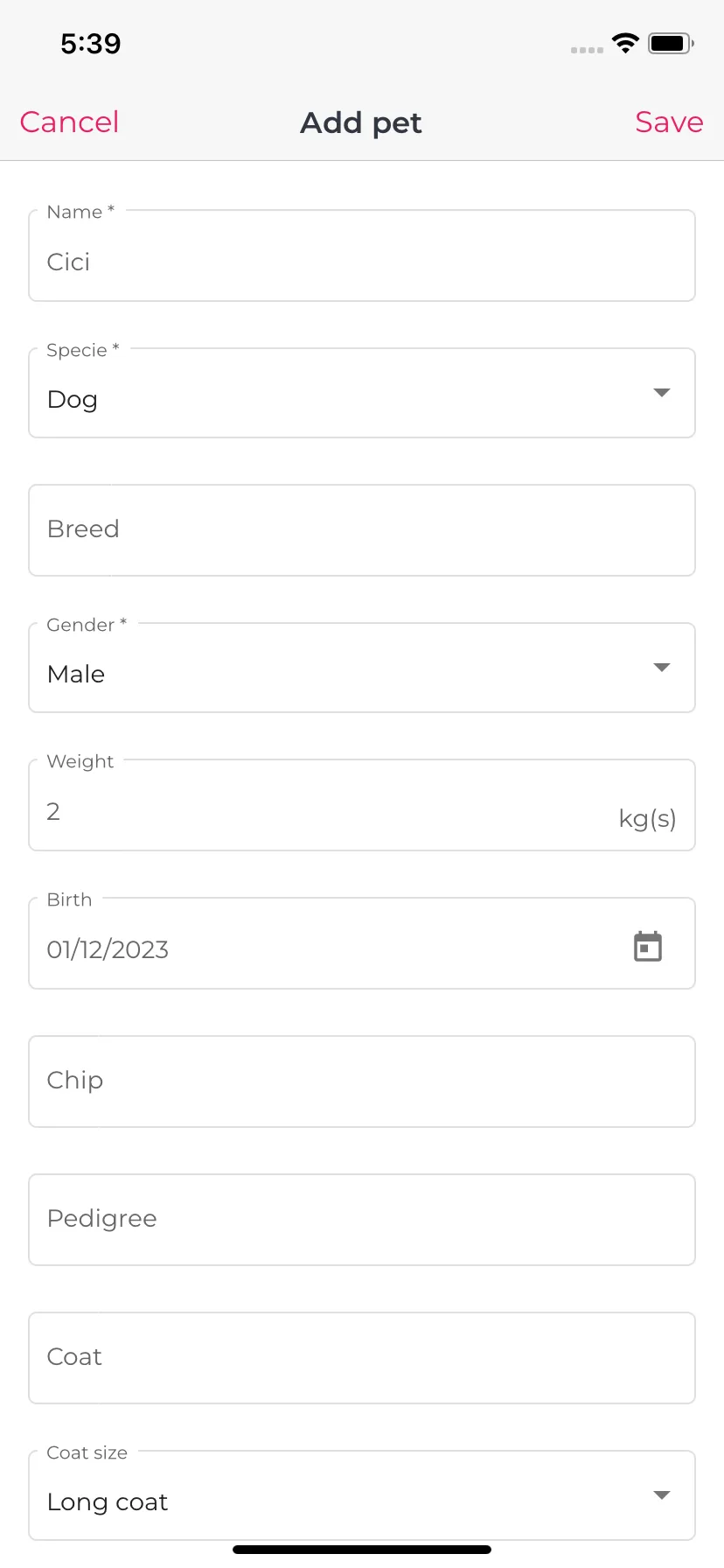Choose the Long coat option field
This screenshot has height=1568, width=724.
click(x=362, y=1495)
